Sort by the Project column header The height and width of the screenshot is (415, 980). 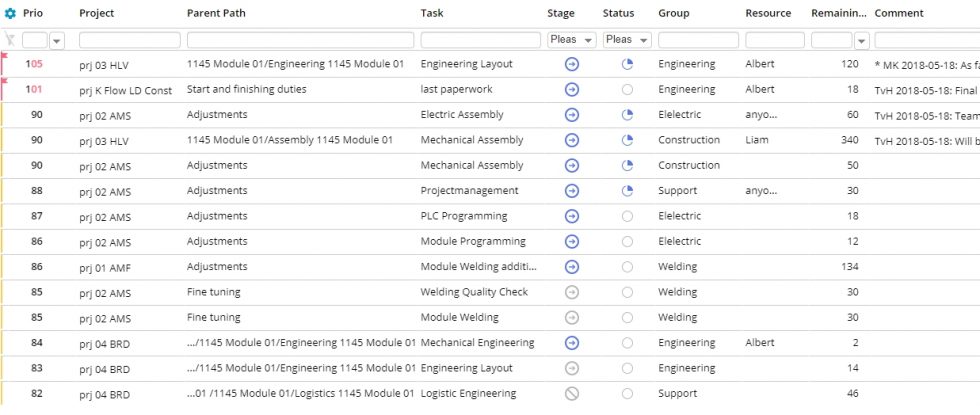(x=97, y=13)
